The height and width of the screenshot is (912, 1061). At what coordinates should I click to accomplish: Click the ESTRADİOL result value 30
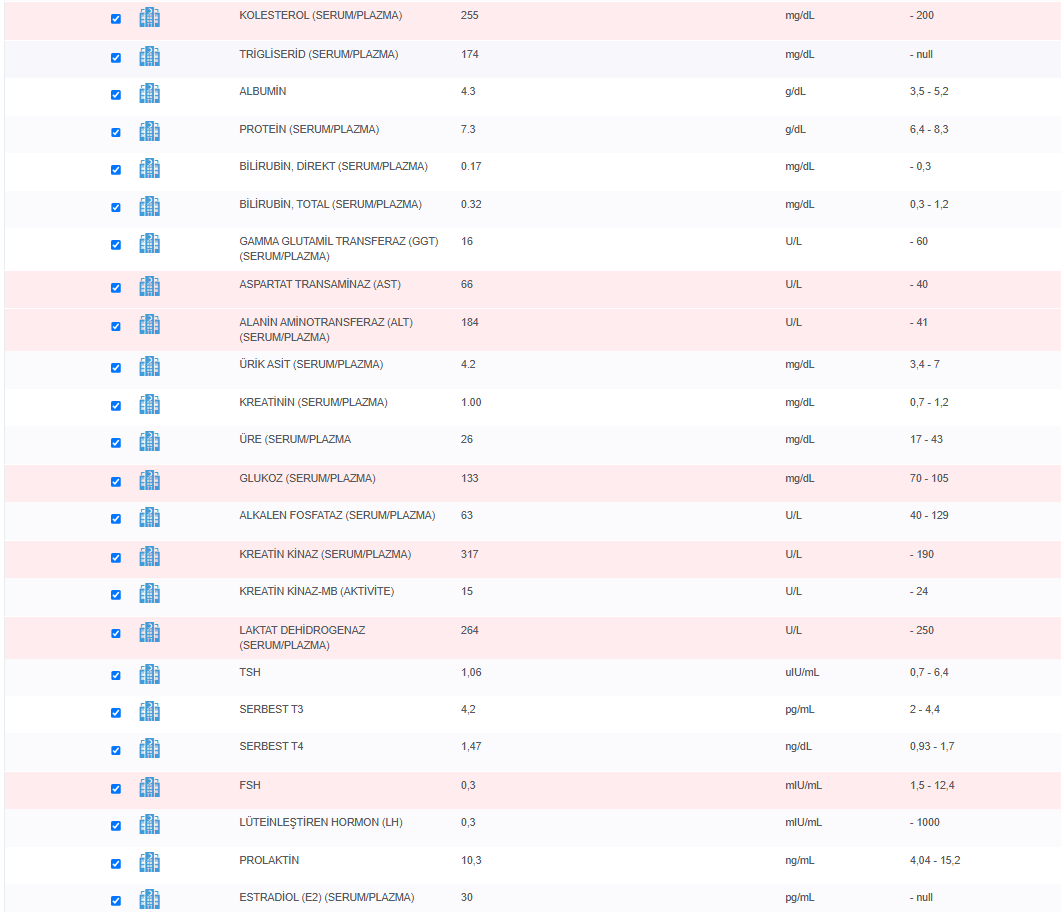tap(467, 897)
